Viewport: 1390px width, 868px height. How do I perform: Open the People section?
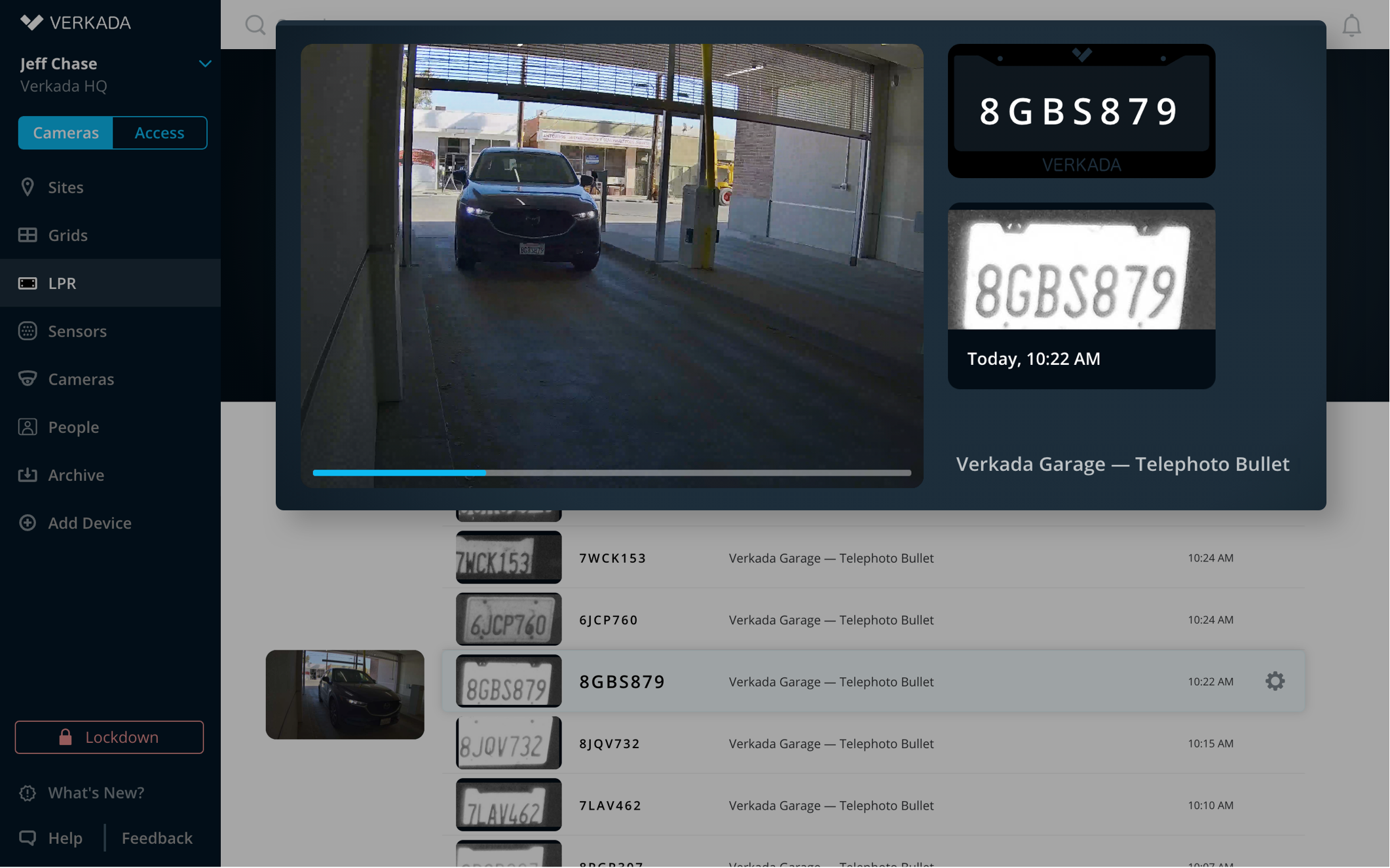point(73,427)
